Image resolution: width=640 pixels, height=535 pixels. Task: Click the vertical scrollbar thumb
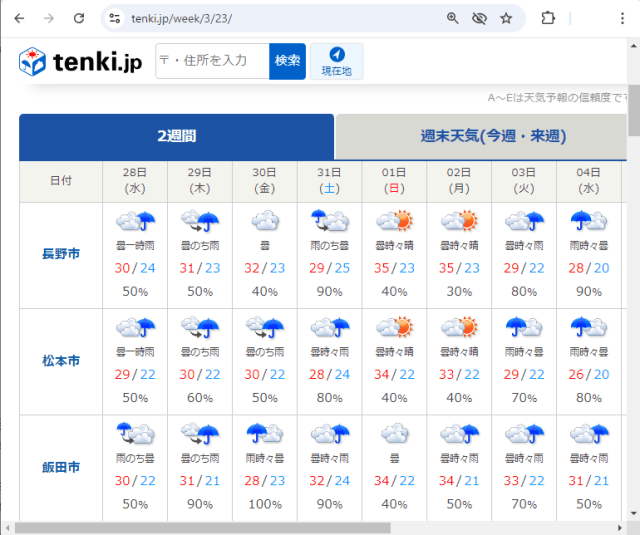click(634, 110)
